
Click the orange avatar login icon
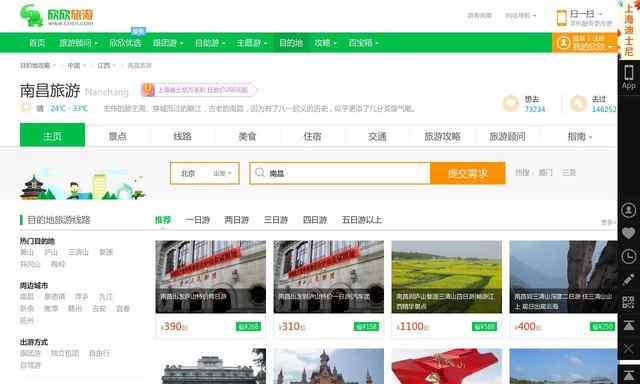tap(564, 42)
